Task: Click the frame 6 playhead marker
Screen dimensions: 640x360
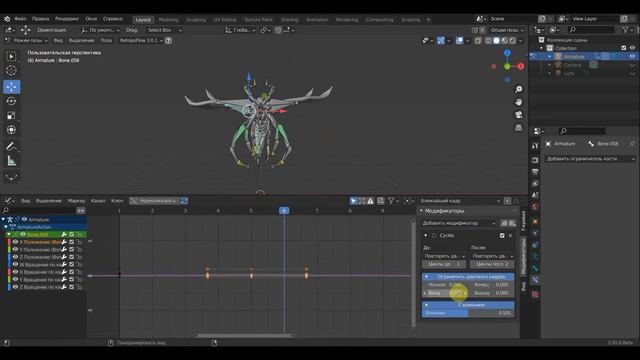Action: (284, 211)
